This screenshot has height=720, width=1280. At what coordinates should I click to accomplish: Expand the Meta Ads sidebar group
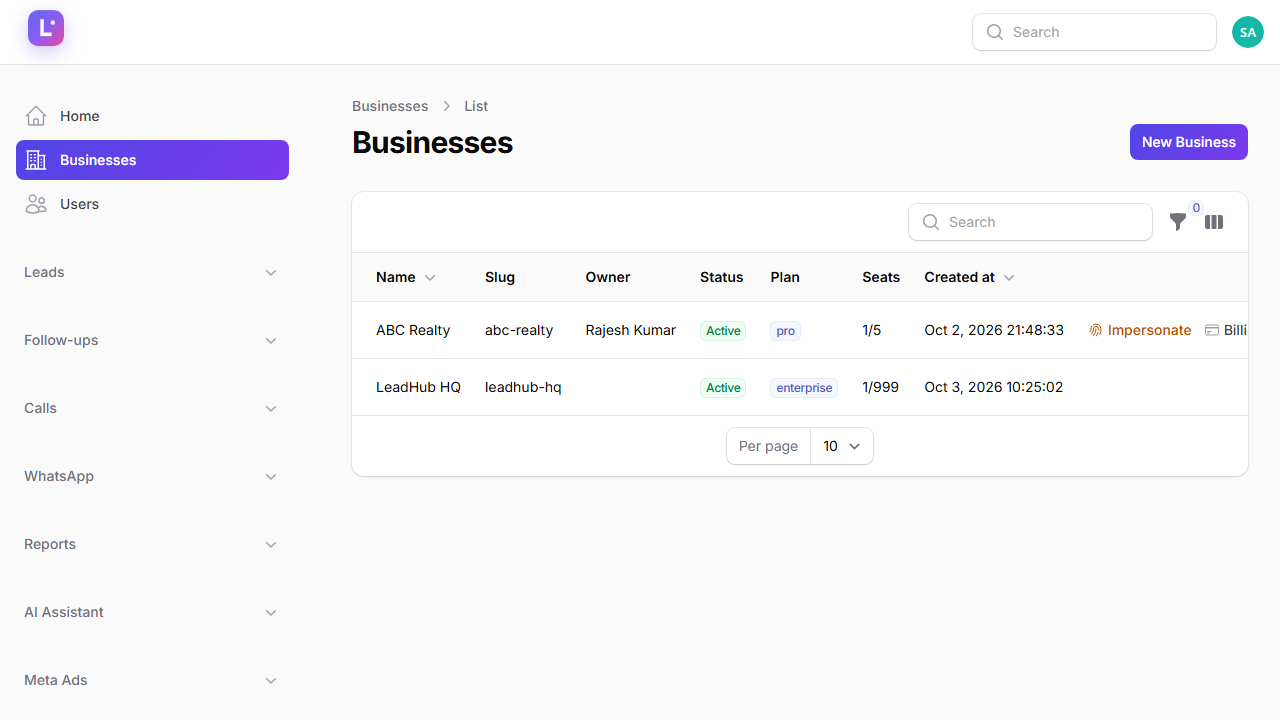151,680
